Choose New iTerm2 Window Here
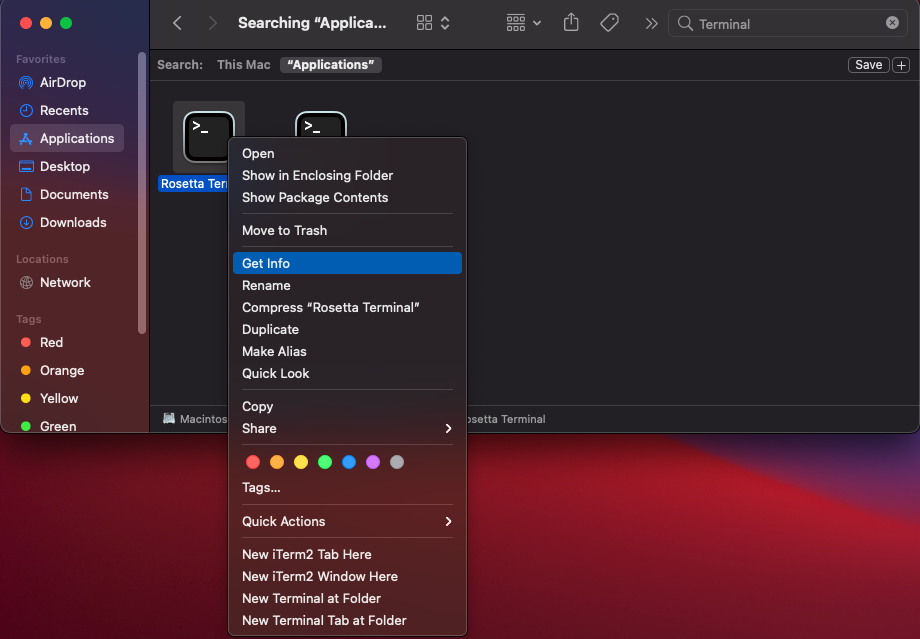This screenshot has width=920, height=639. point(347,576)
